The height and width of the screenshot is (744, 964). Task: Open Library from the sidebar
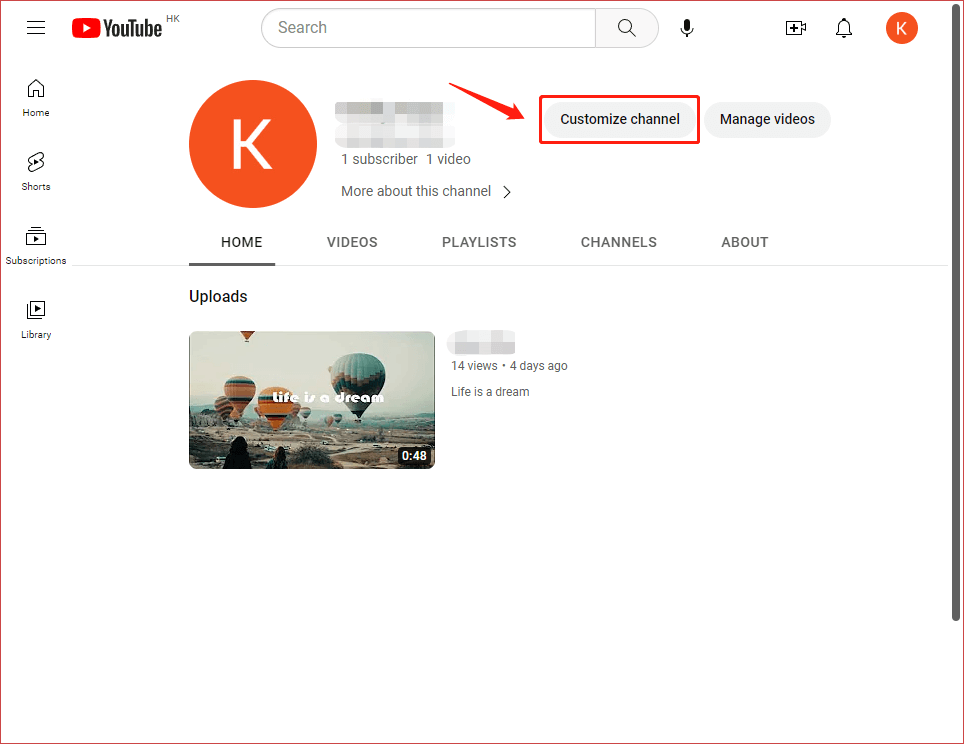point(35,318)
